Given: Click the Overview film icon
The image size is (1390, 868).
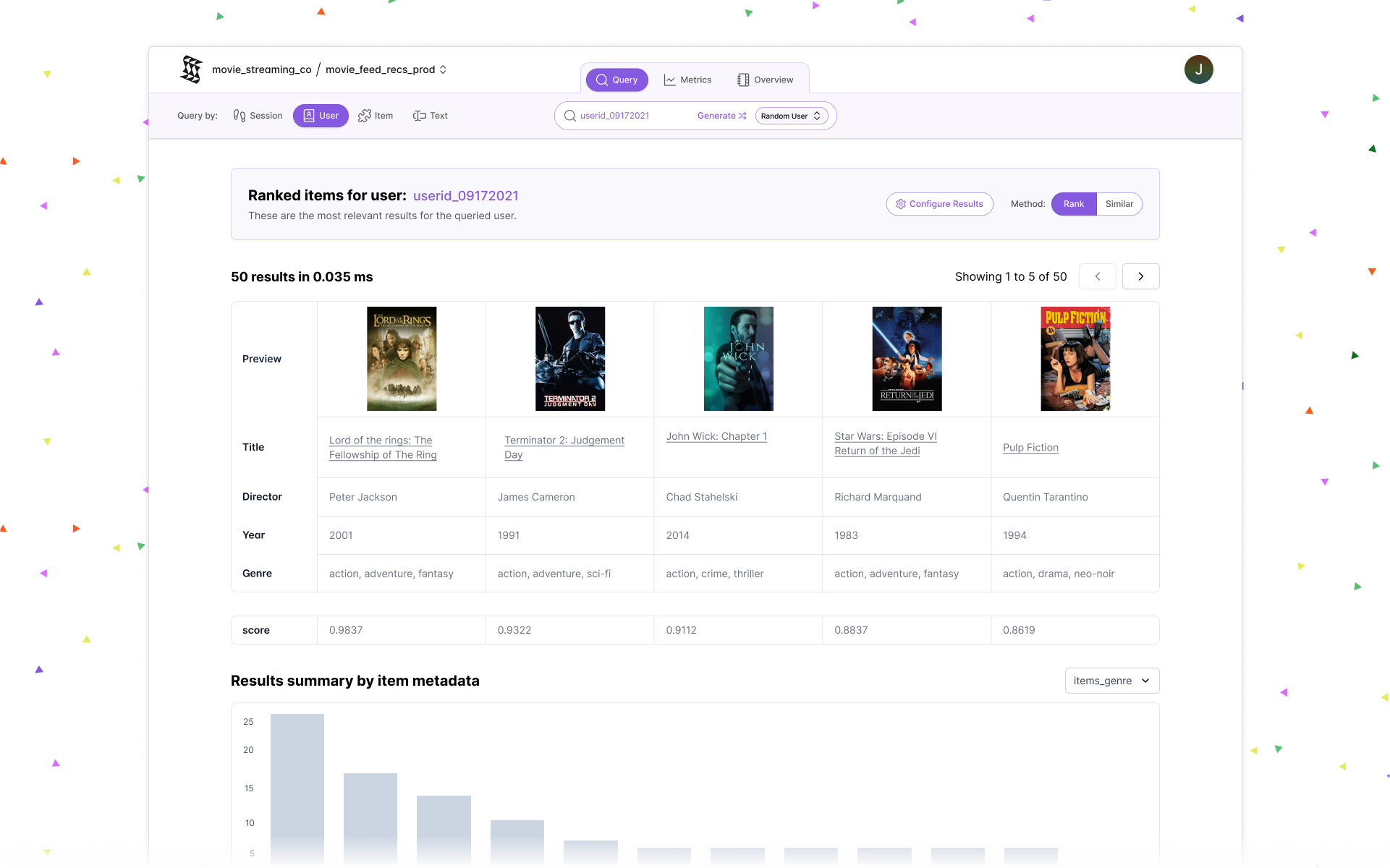Looking at the screenshot, I should click(743, 80).
